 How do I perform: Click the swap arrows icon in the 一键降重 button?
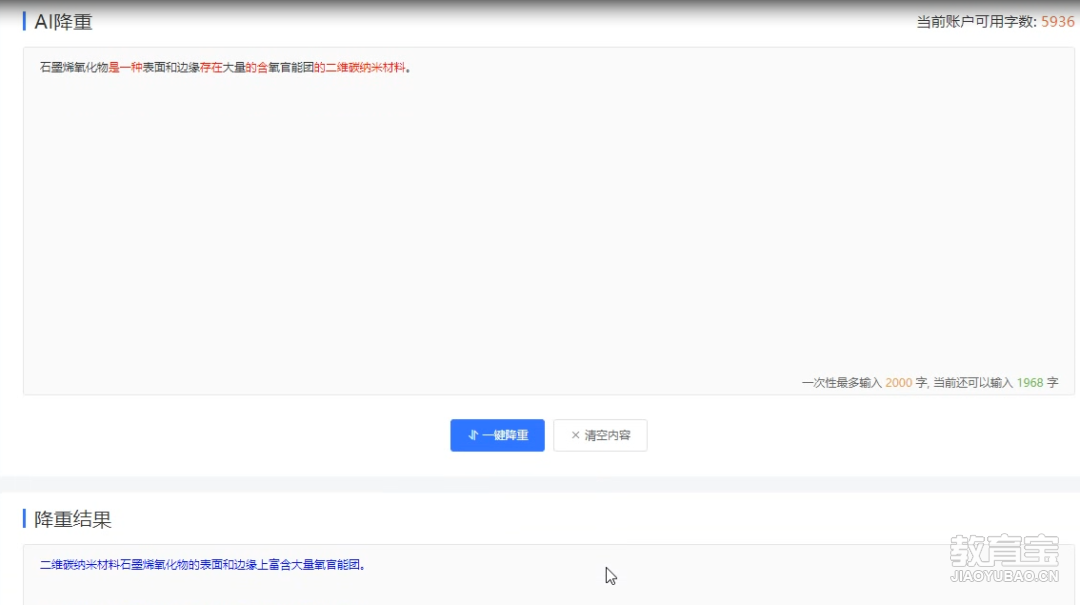point(472,435)
